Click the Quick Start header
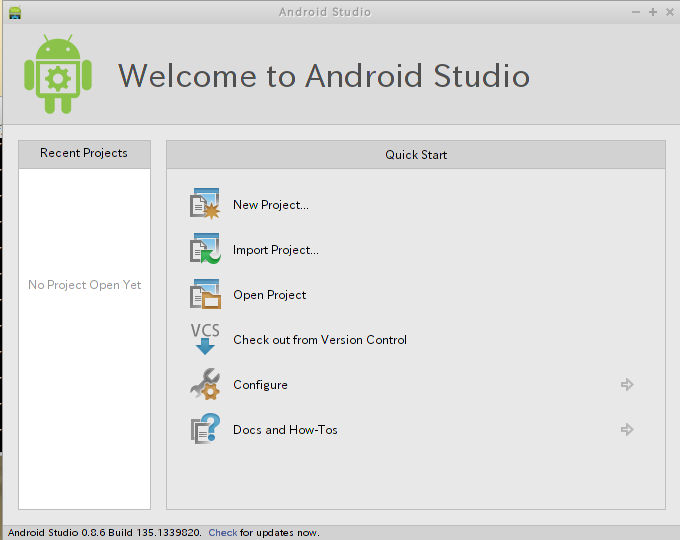680x540 pixels. 416,155
